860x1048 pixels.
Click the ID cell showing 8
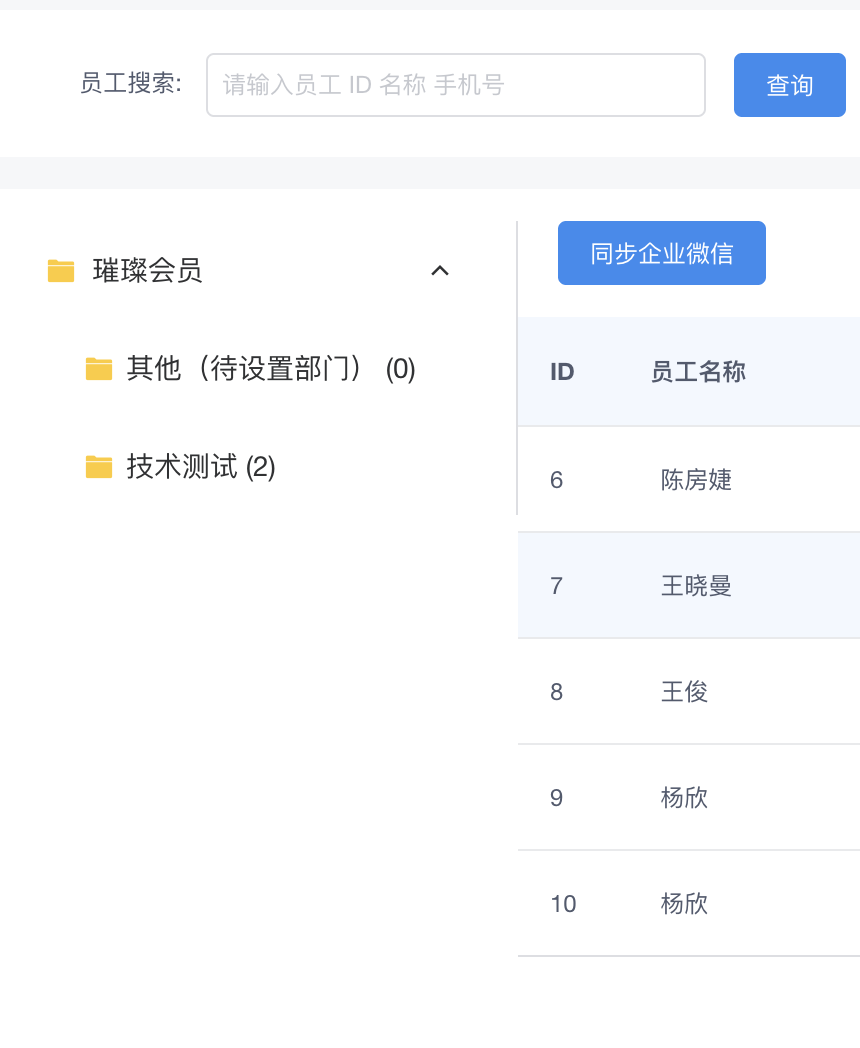pyautogui.click(x=557, y=692)
